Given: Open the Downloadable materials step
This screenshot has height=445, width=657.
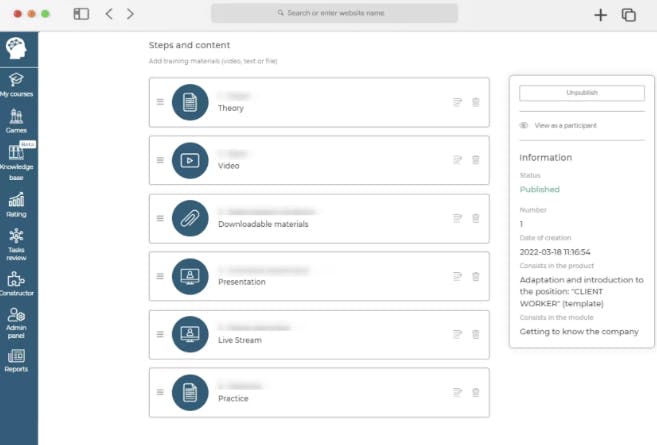Looking at the screenshot, I should point(262,224).
